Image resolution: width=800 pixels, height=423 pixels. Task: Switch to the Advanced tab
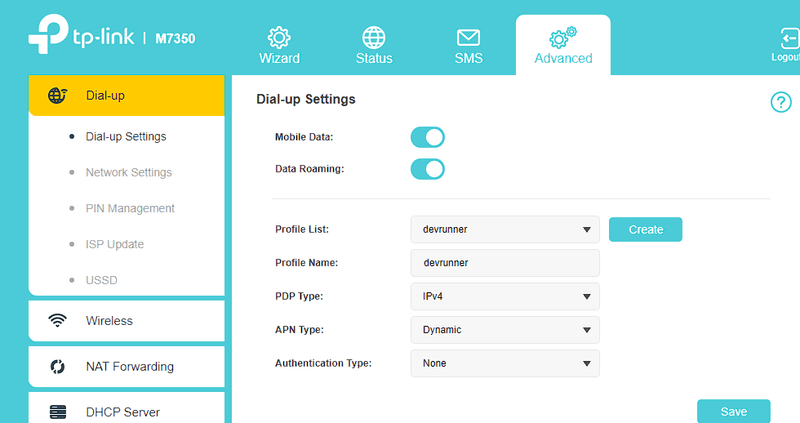tap(563, 45)
